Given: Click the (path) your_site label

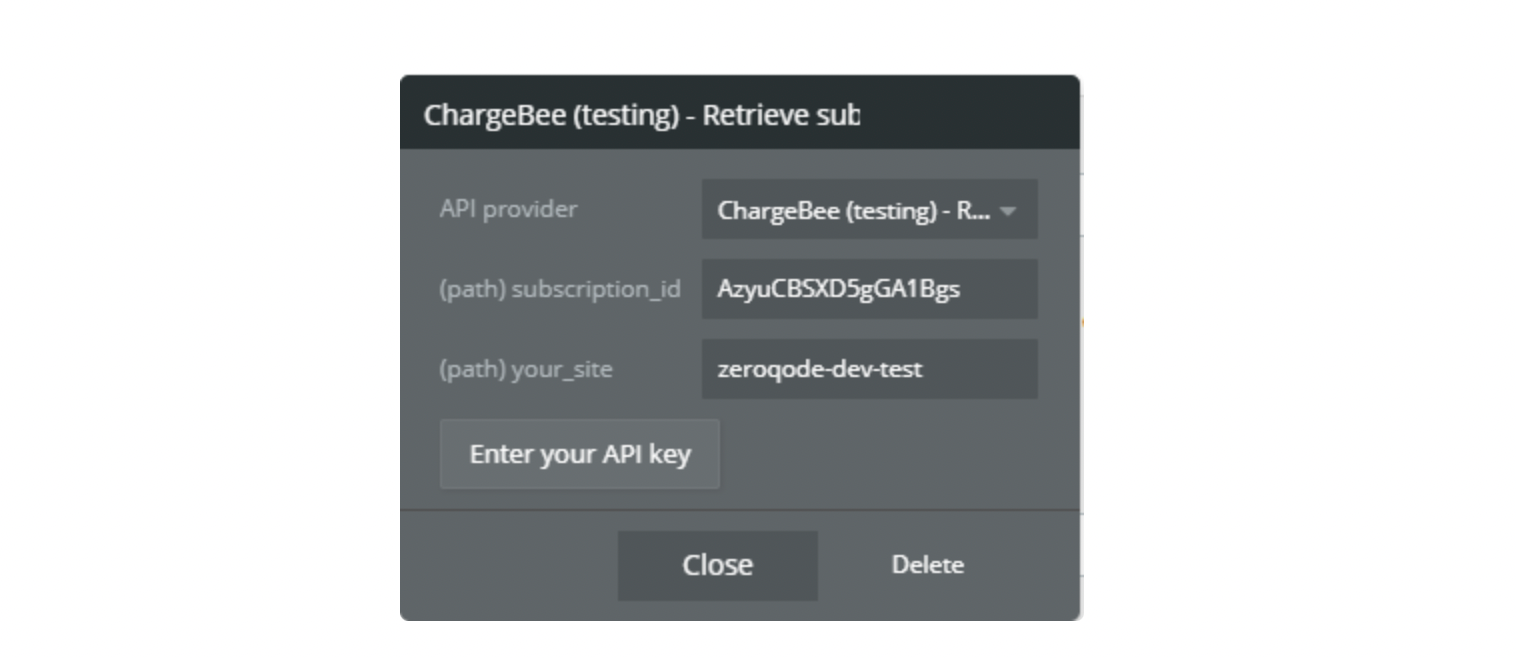Looking at the screenshot, I should 526,369.
